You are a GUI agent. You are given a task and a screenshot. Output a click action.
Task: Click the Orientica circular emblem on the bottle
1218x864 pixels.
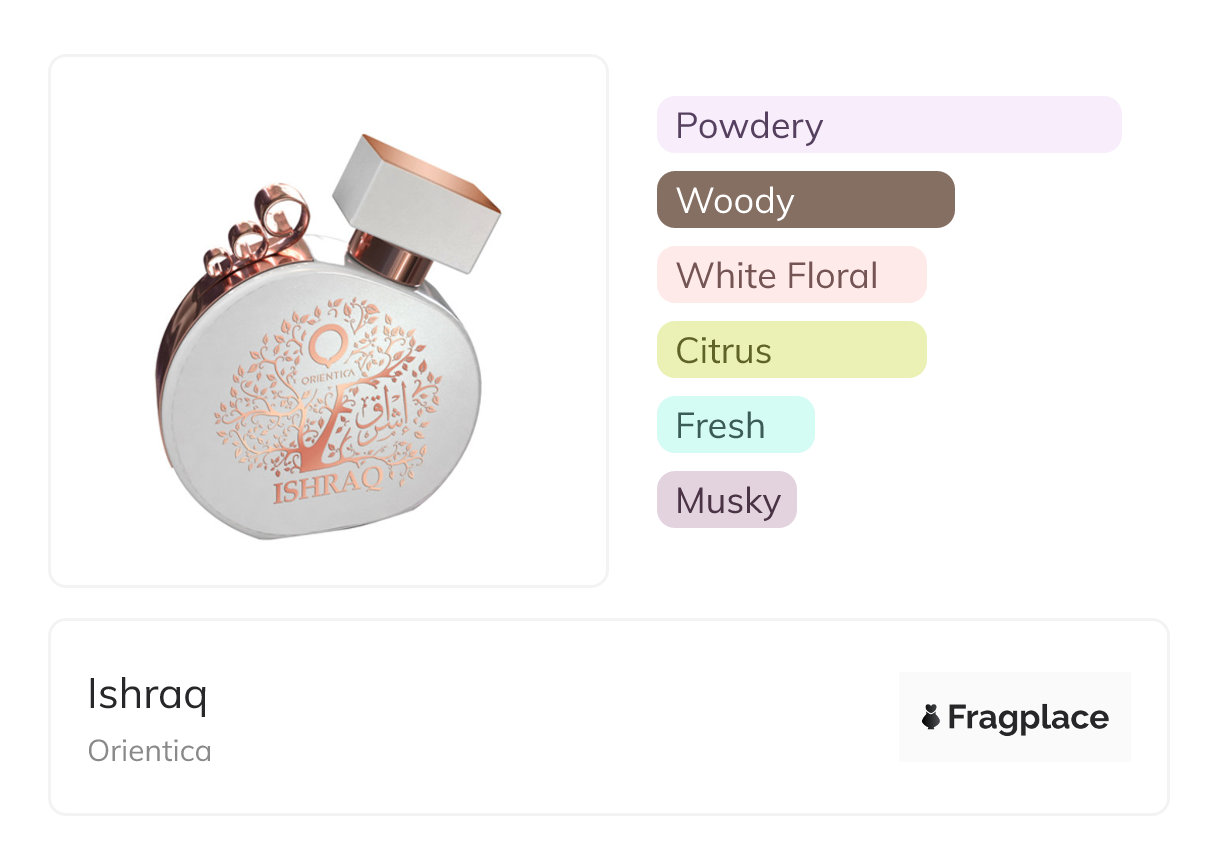[x=323, y=345]
